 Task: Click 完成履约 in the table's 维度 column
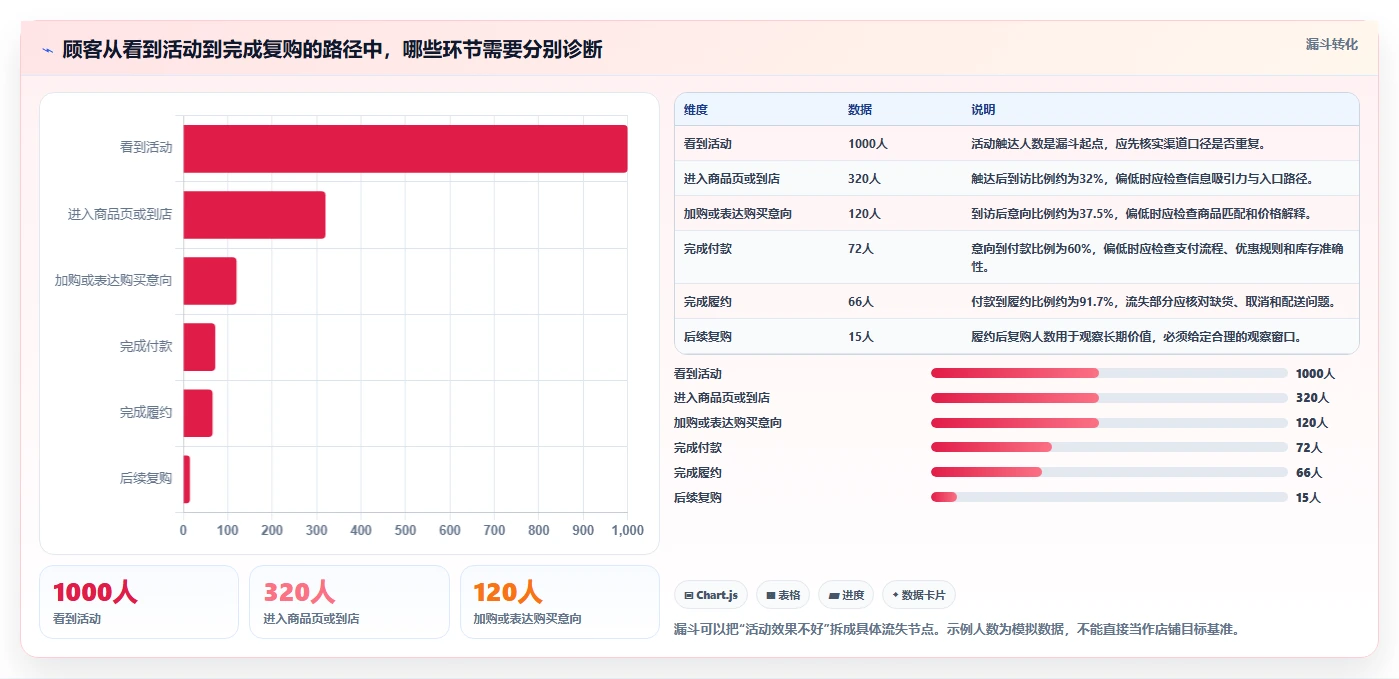pos(708,302)
